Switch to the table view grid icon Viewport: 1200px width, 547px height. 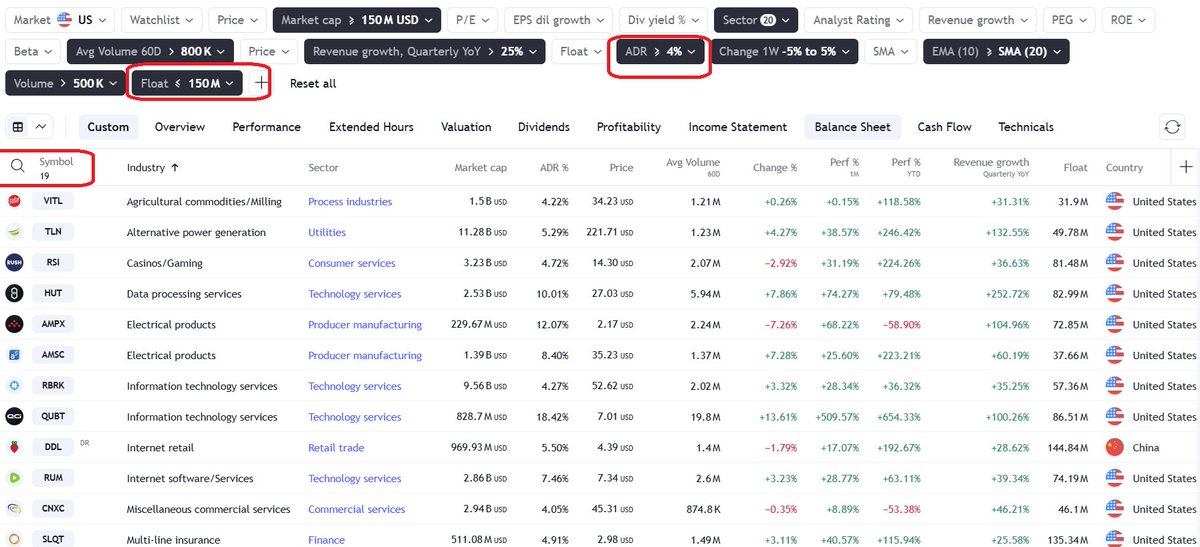coord(18,127)
